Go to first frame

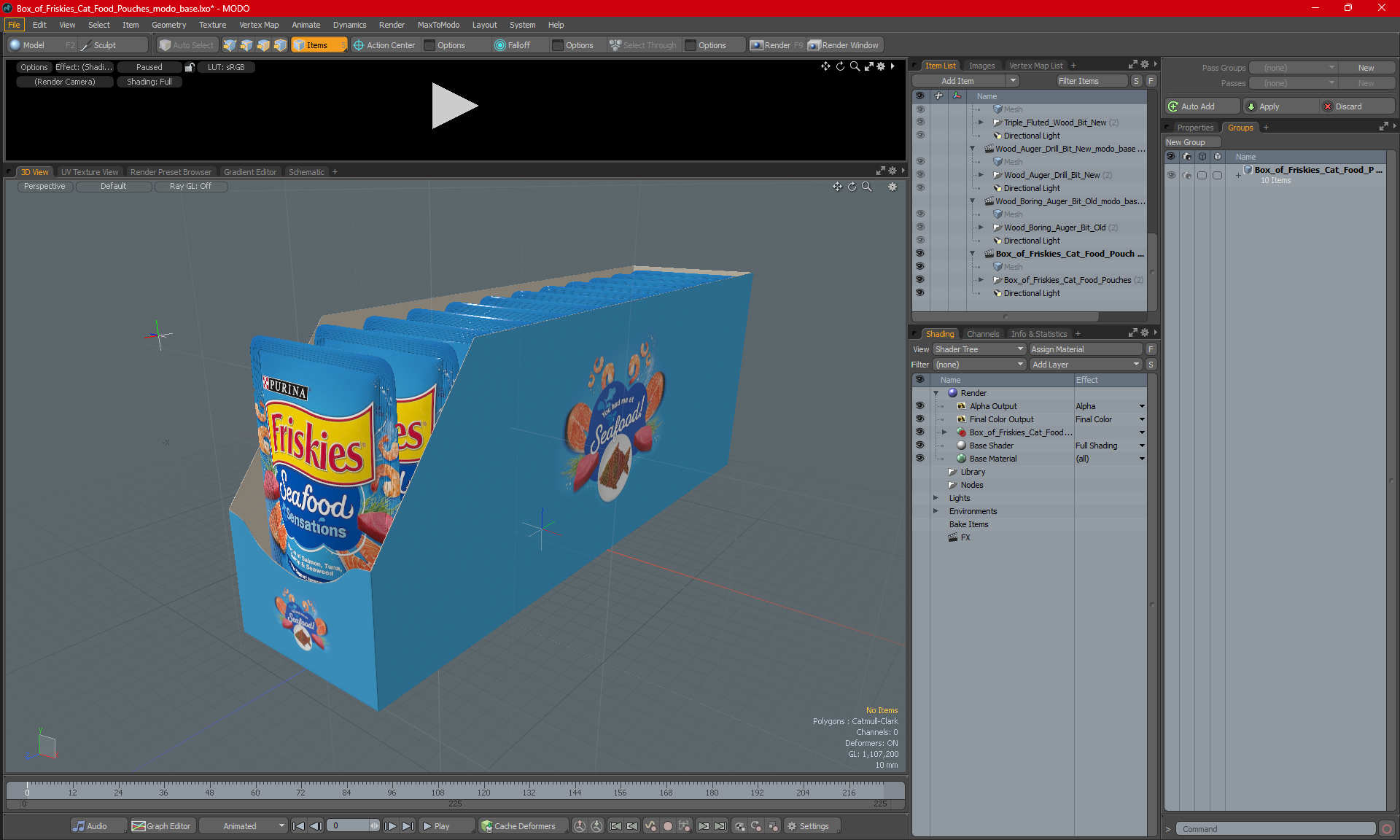(x=299, y=826)
